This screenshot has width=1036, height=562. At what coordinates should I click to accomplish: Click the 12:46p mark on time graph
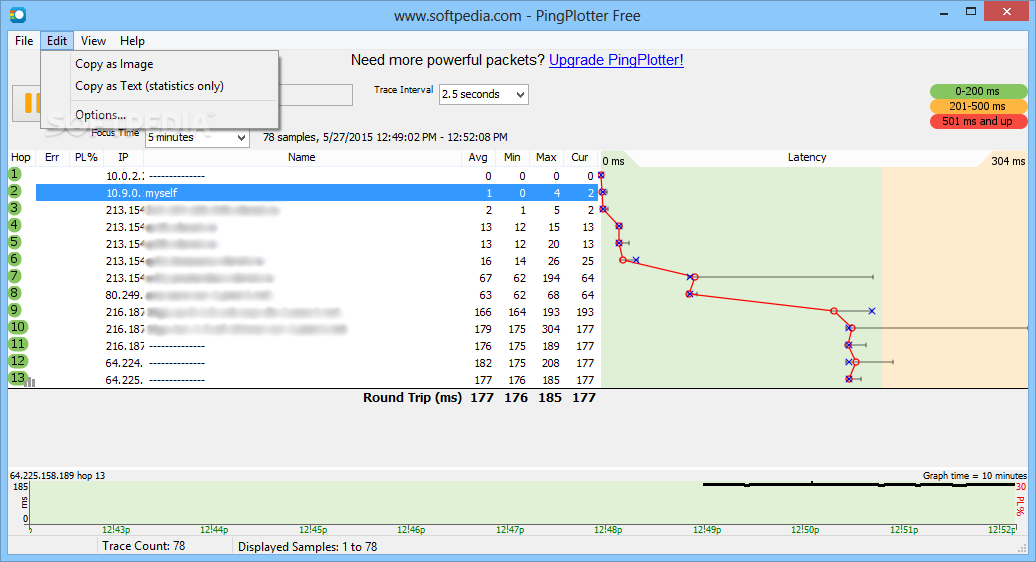click(x=411, y=530)
